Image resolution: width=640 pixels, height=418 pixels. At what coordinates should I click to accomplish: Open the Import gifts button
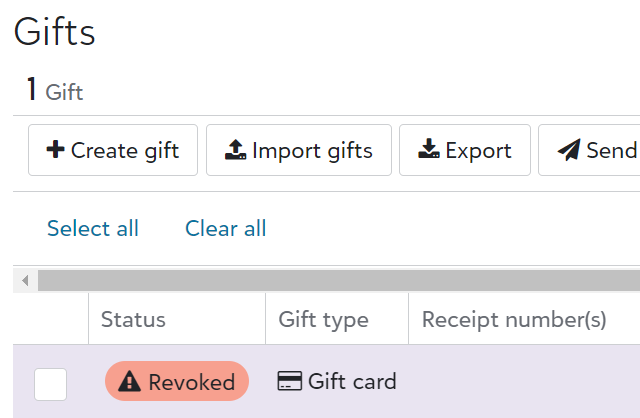(x=299, y=150)
